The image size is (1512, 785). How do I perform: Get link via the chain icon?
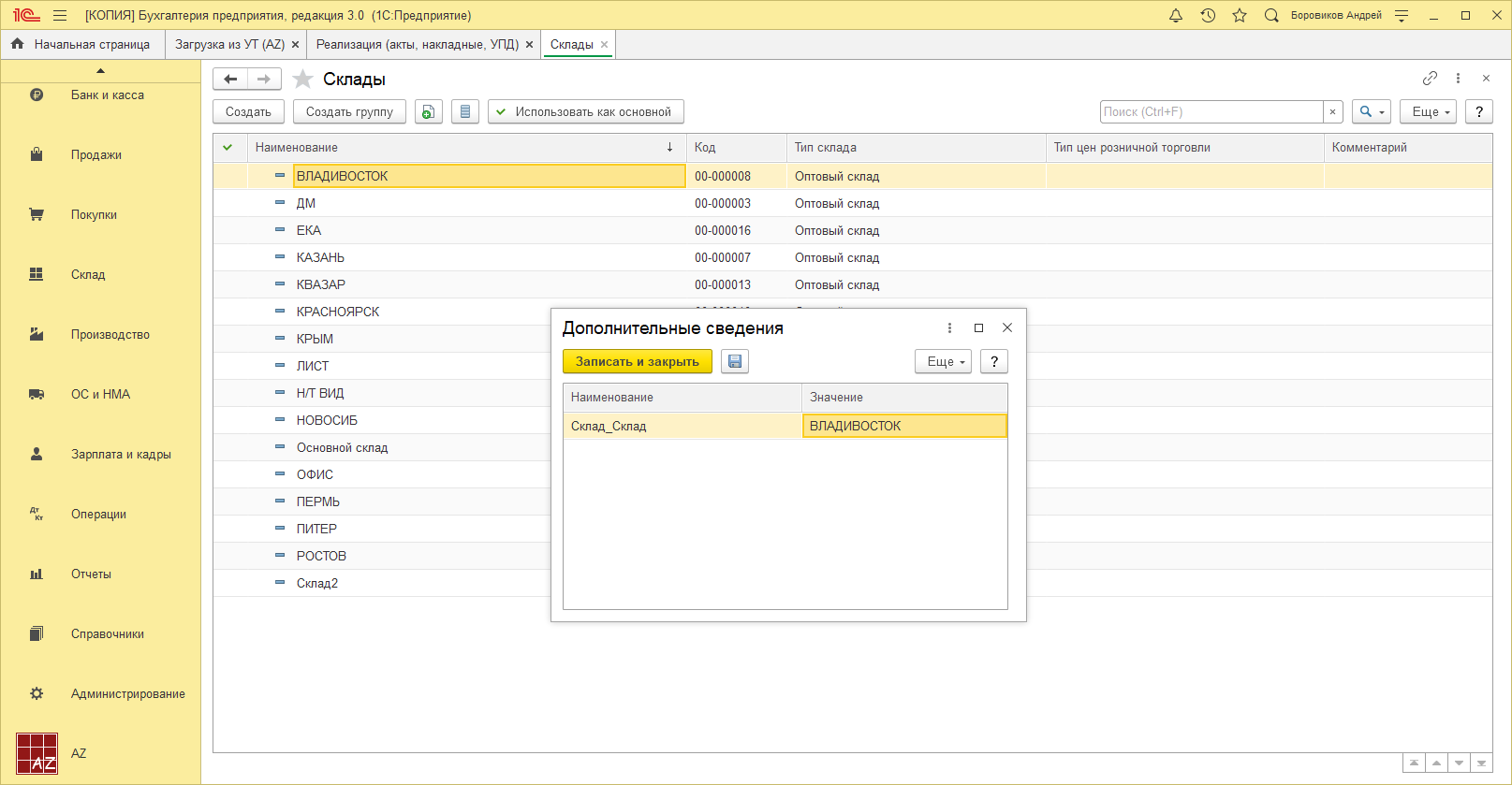(1430, 79)
